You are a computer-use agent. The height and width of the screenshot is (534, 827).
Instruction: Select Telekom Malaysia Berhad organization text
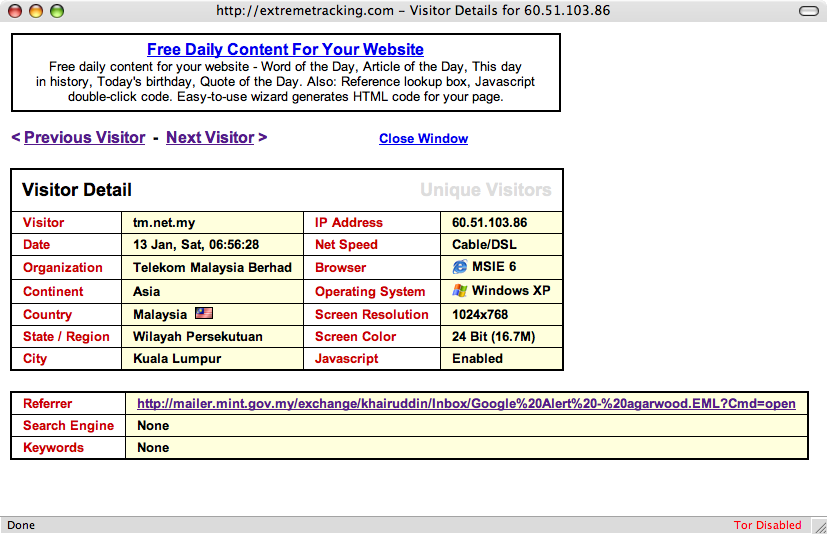tap(213, 268)
